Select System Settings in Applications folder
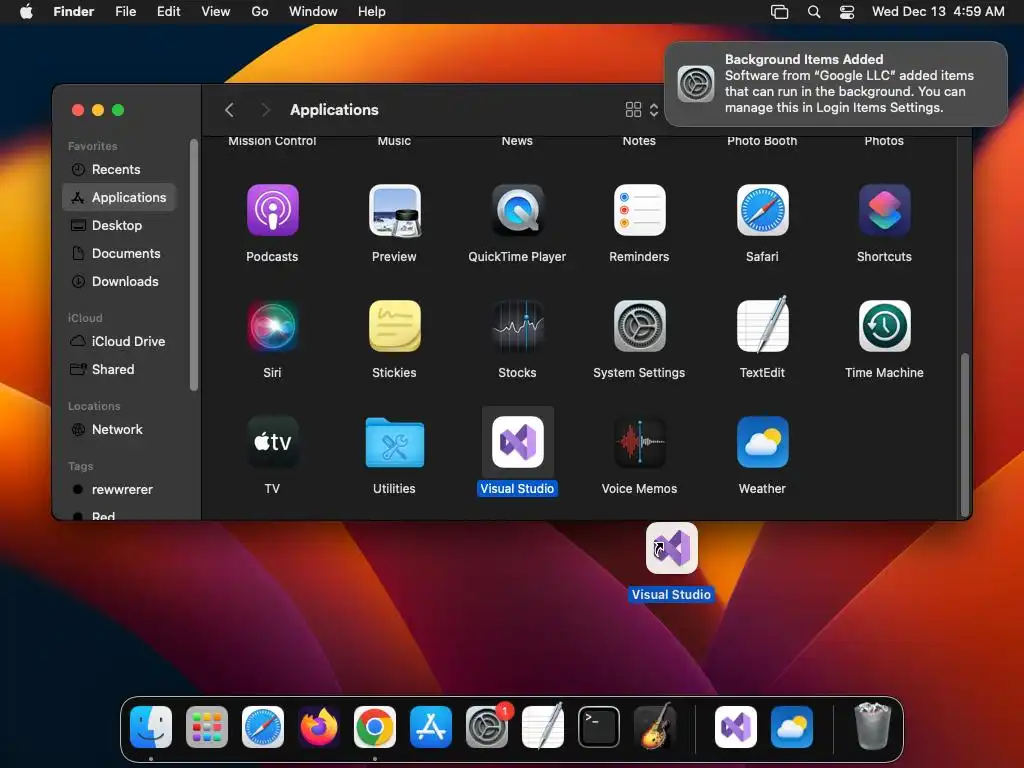1024x768 pixels. [639, 326]
